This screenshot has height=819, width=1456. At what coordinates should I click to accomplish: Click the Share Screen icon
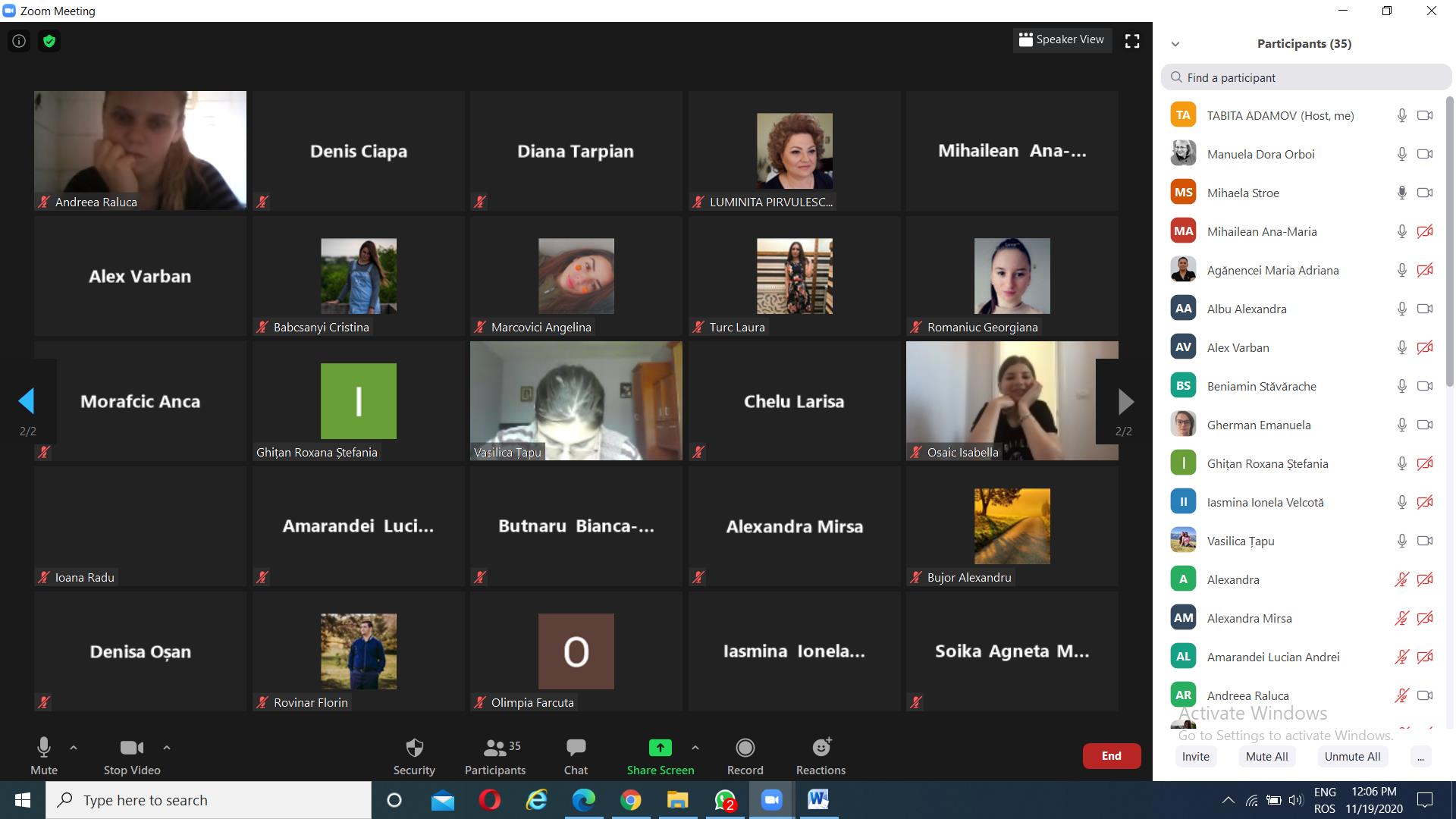(660, 748)
